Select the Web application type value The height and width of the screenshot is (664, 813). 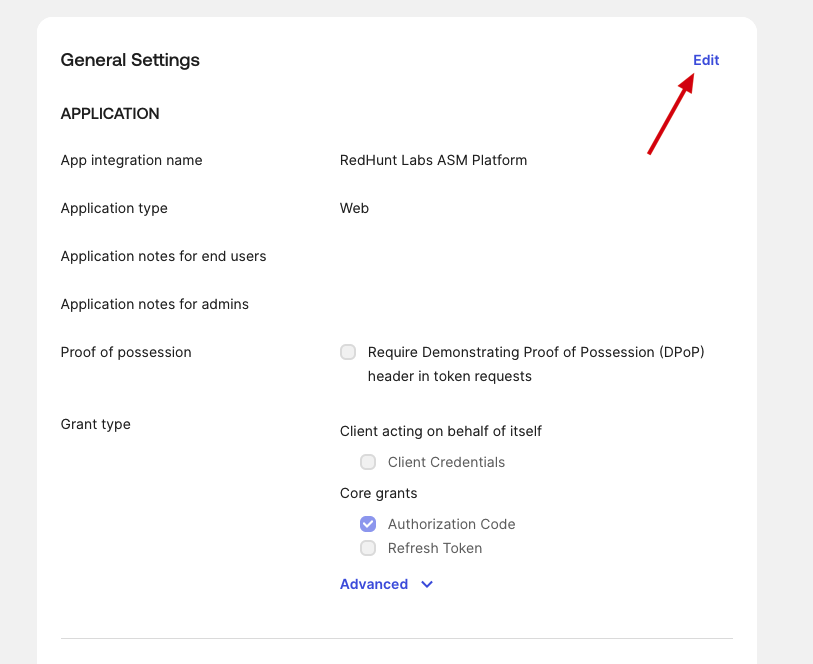[354, 208]
